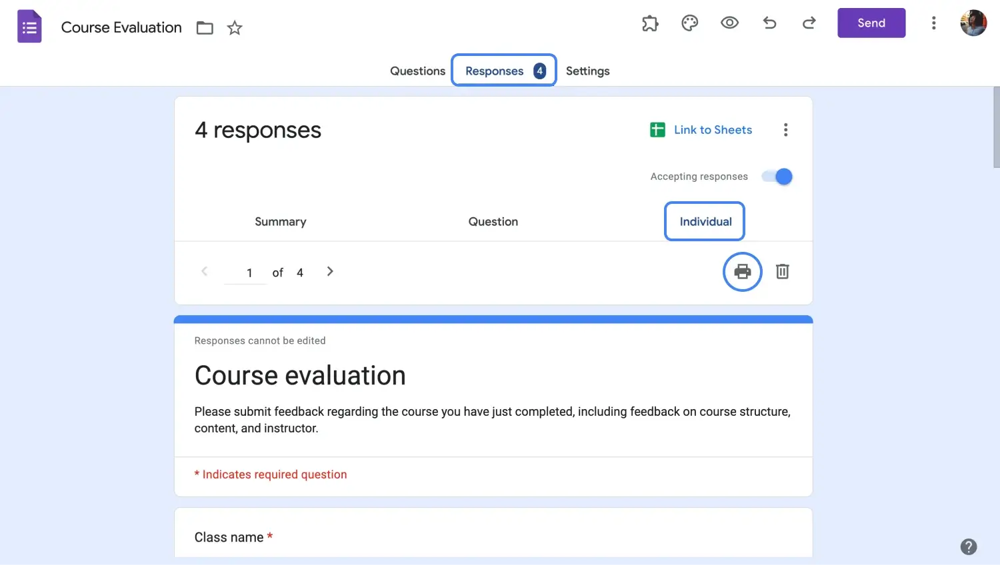The height and width of the screenshot is (565, 1000).
Task: Go to the next response
Action: 330,272
